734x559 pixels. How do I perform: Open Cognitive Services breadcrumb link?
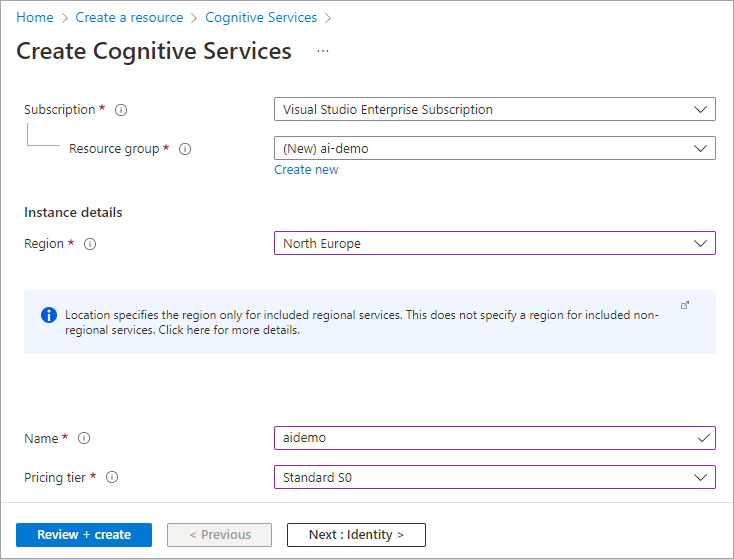tap(261, 17)
